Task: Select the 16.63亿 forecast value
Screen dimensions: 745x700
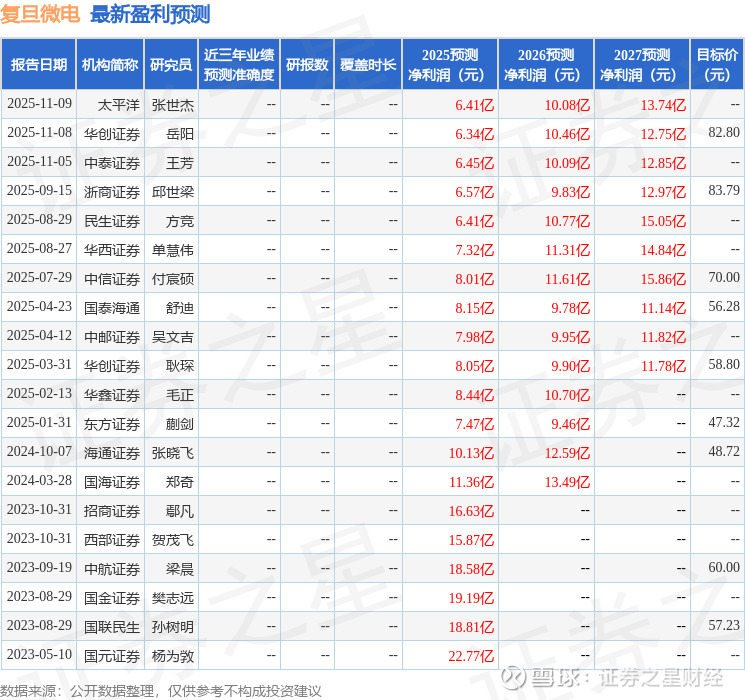Action: 471,511
